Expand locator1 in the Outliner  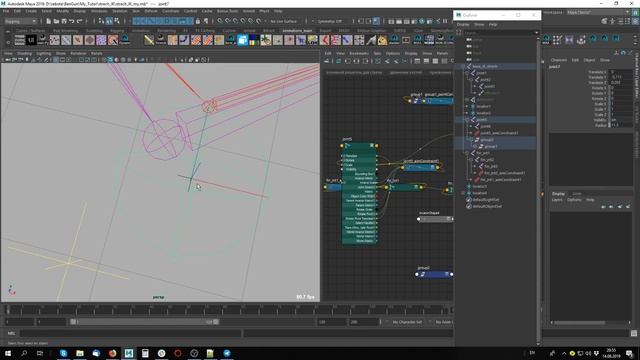click(467, 107)
